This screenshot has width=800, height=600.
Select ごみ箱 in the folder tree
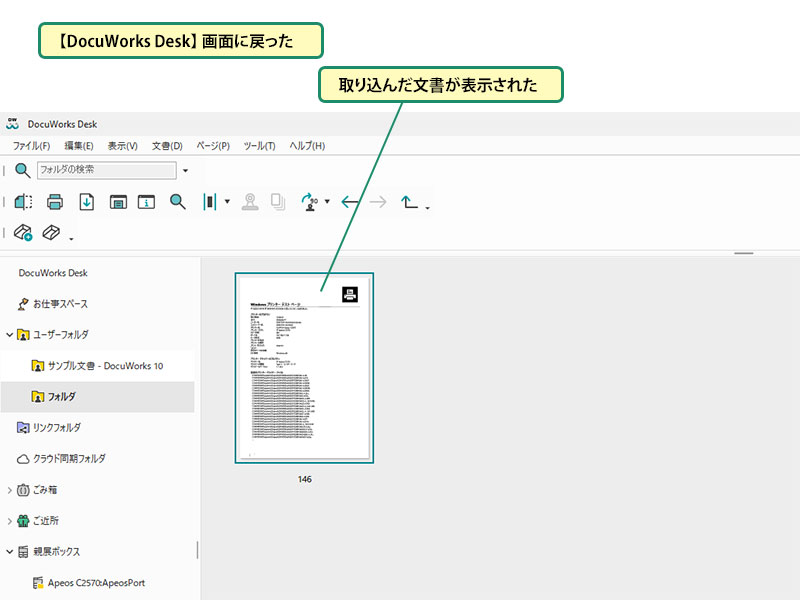(45, 490)
